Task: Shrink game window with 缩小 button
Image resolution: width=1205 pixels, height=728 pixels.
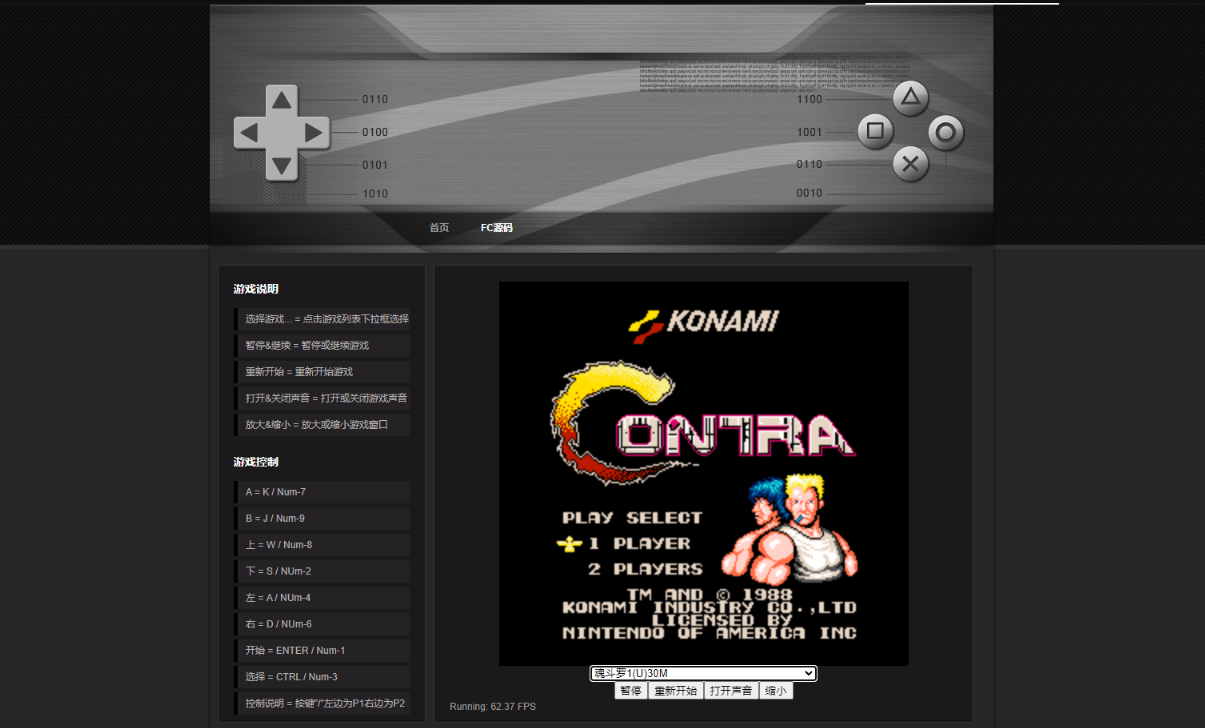Action: pos(776,691)
